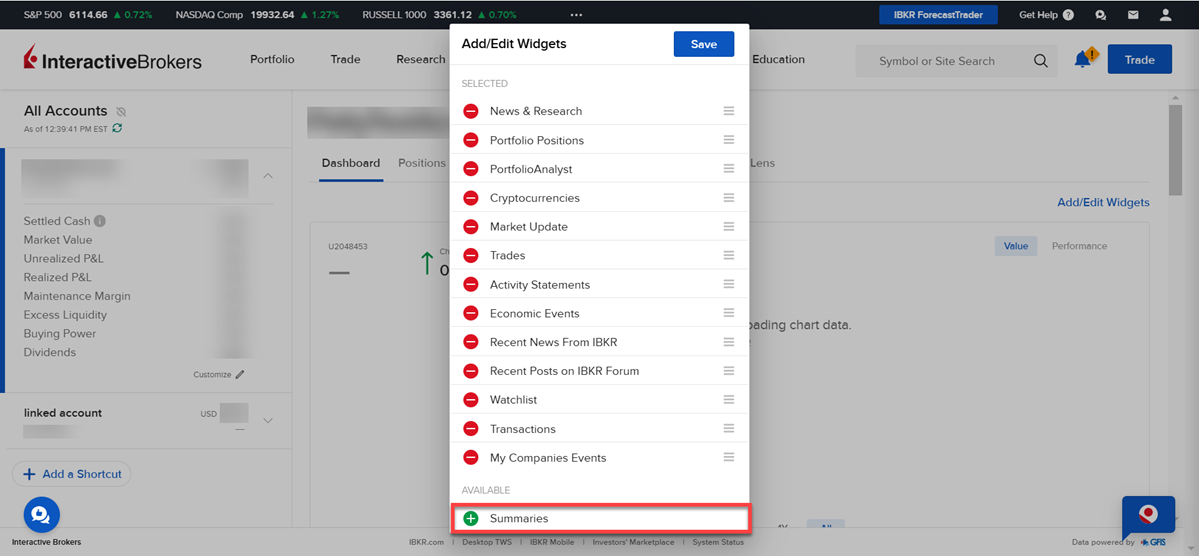Open the Research menu
1199x556 pixels.
tap(421, 59)
